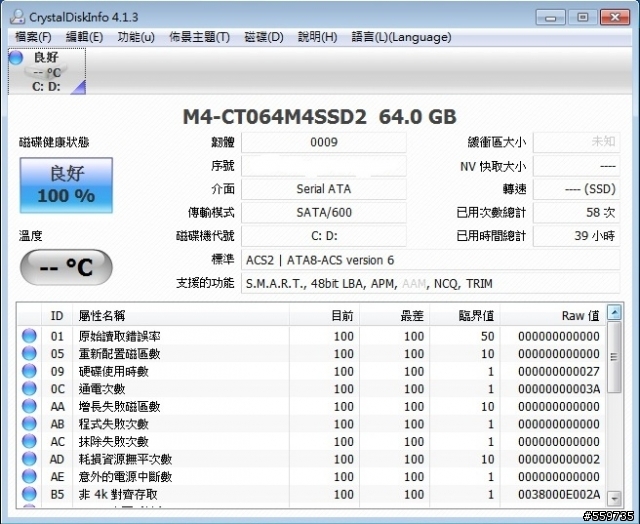Click the 標準 field showing ACS2 | ATA8-ACS
The width and height of the screenshot is (640, 524).
[x=431, y=260]
